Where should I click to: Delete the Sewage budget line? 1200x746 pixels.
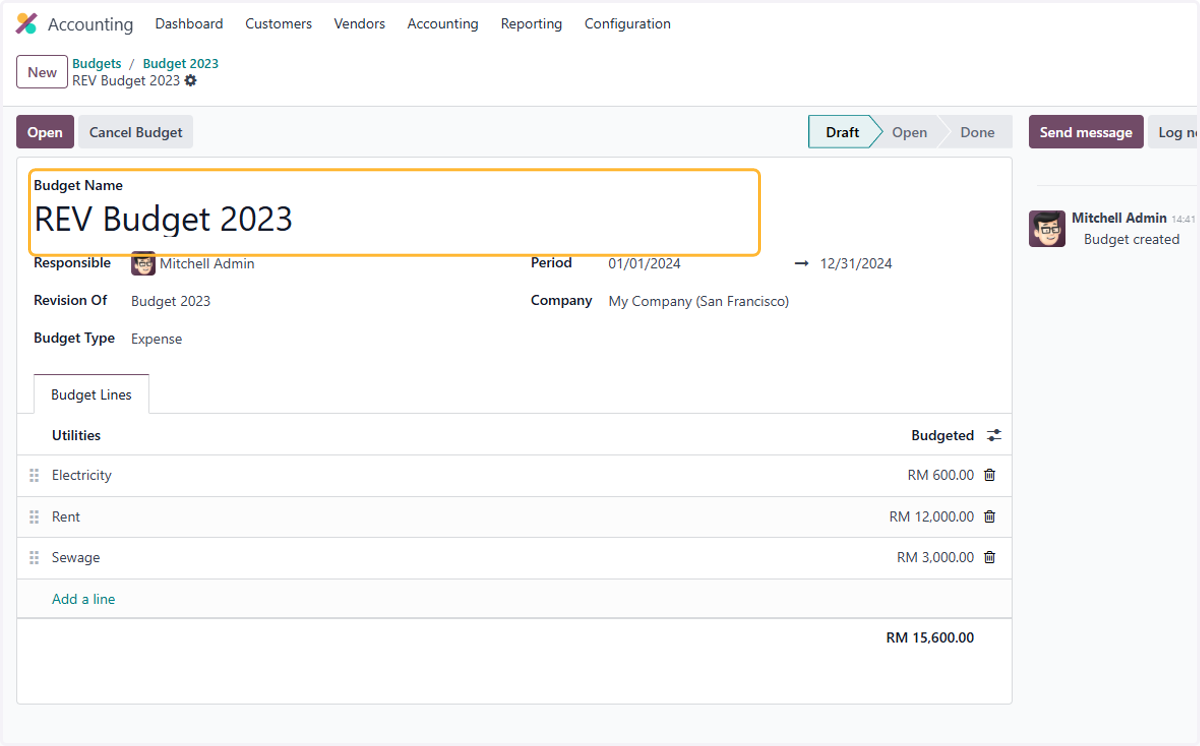click(x=990, y=558)
